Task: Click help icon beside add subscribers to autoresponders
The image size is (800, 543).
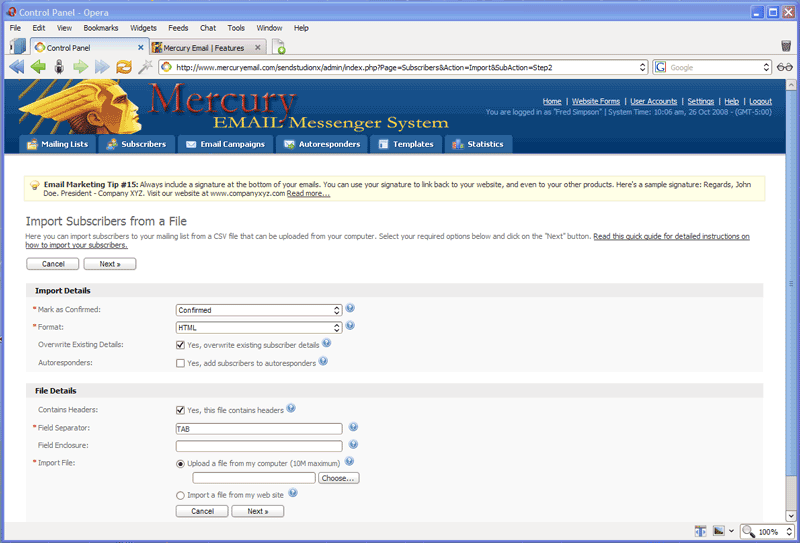Action: coord(323,361)
